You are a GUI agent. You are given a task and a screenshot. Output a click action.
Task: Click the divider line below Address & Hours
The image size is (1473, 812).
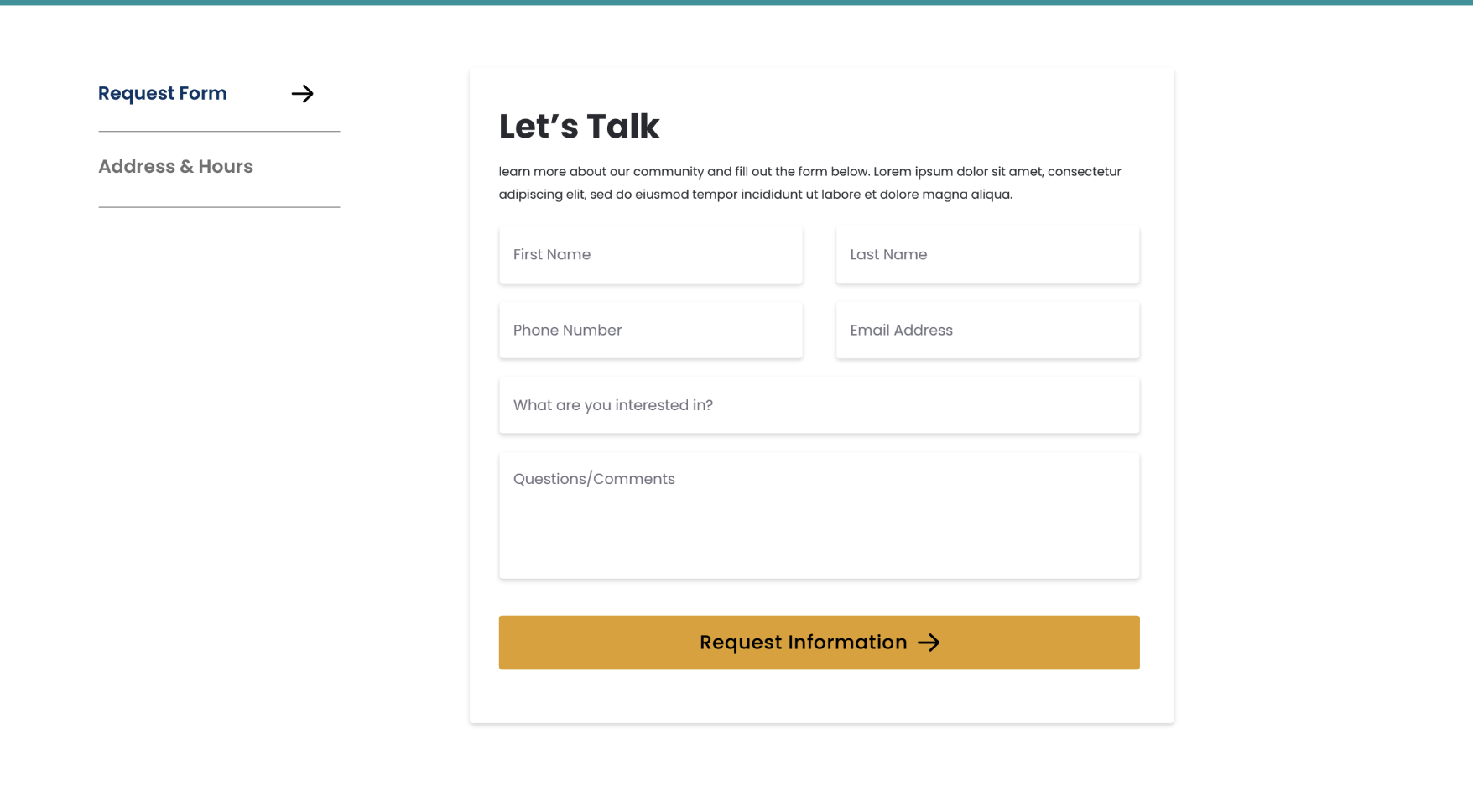[219, 207]
